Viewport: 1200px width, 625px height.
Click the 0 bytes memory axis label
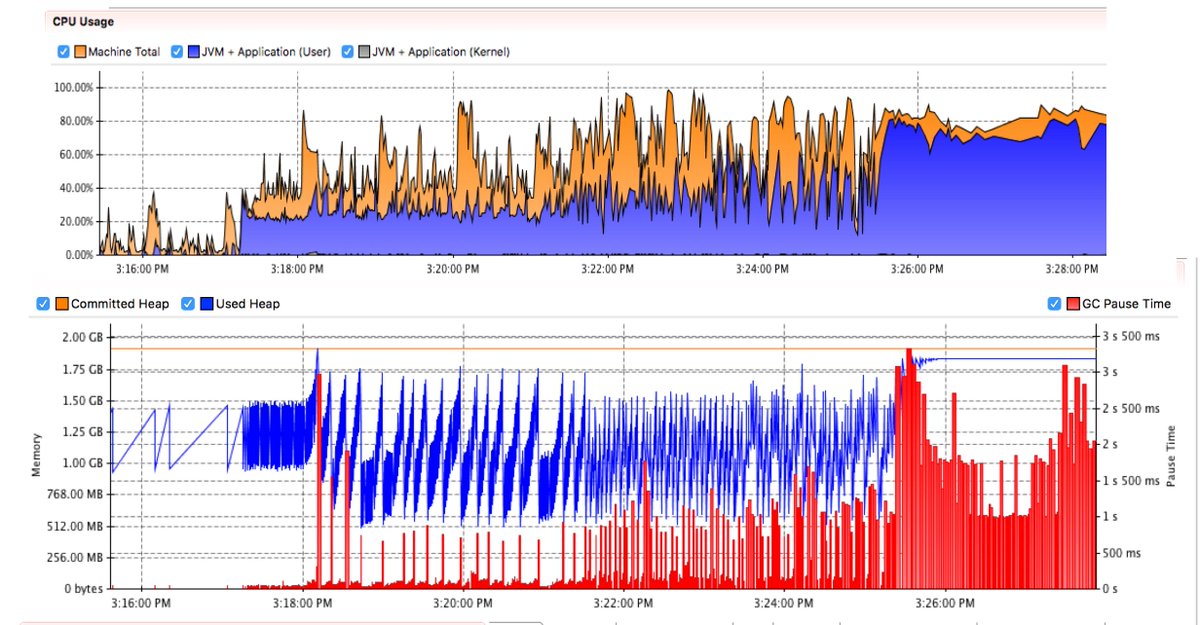(83, 588)
